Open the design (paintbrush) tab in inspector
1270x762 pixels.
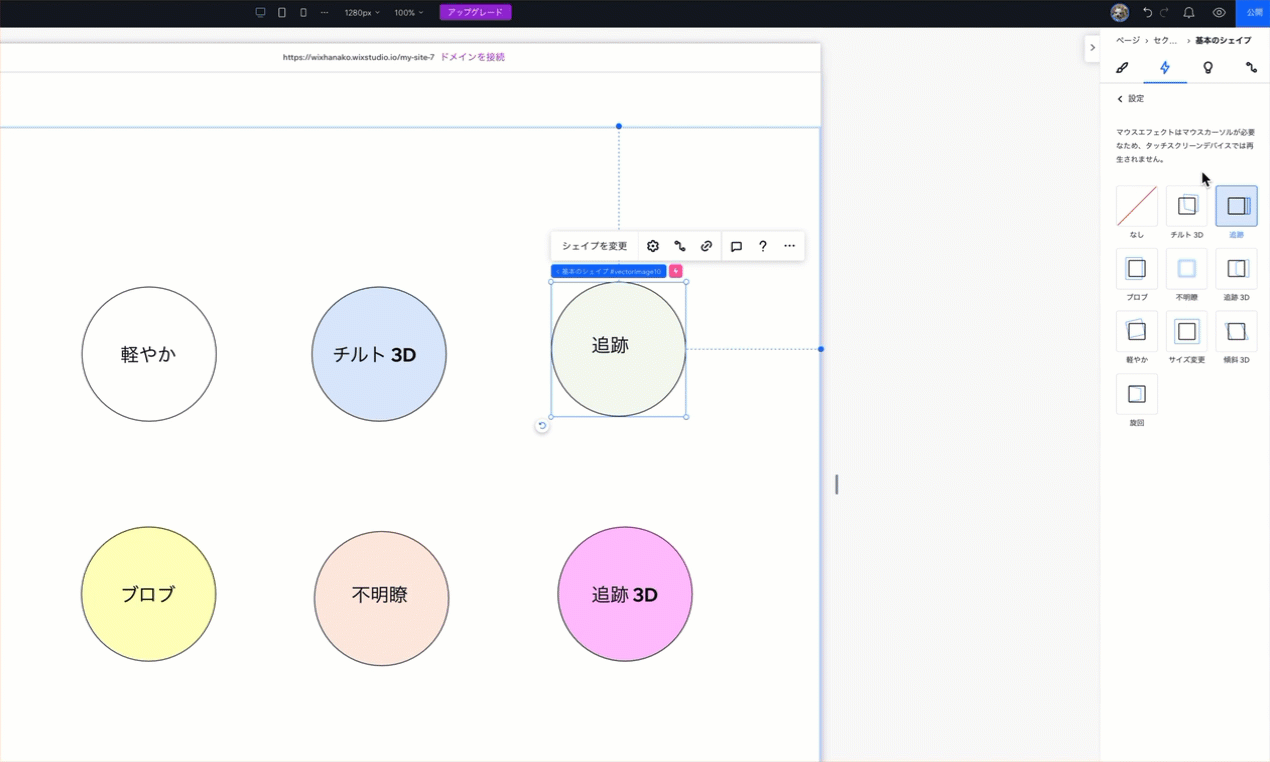click(x=1122, y=68)
